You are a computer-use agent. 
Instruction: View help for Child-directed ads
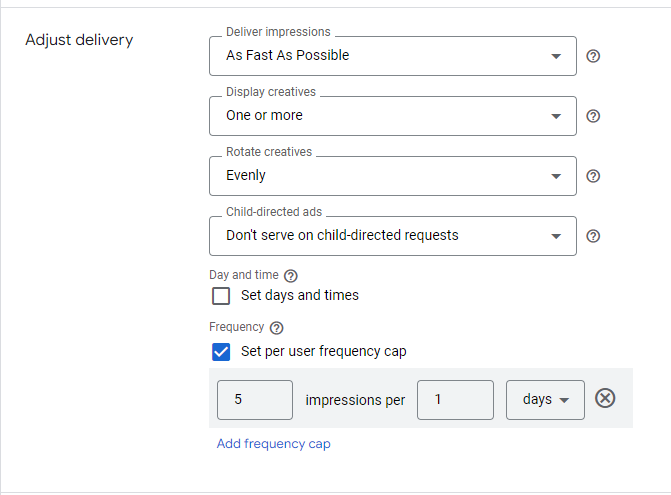click(593, 236)
